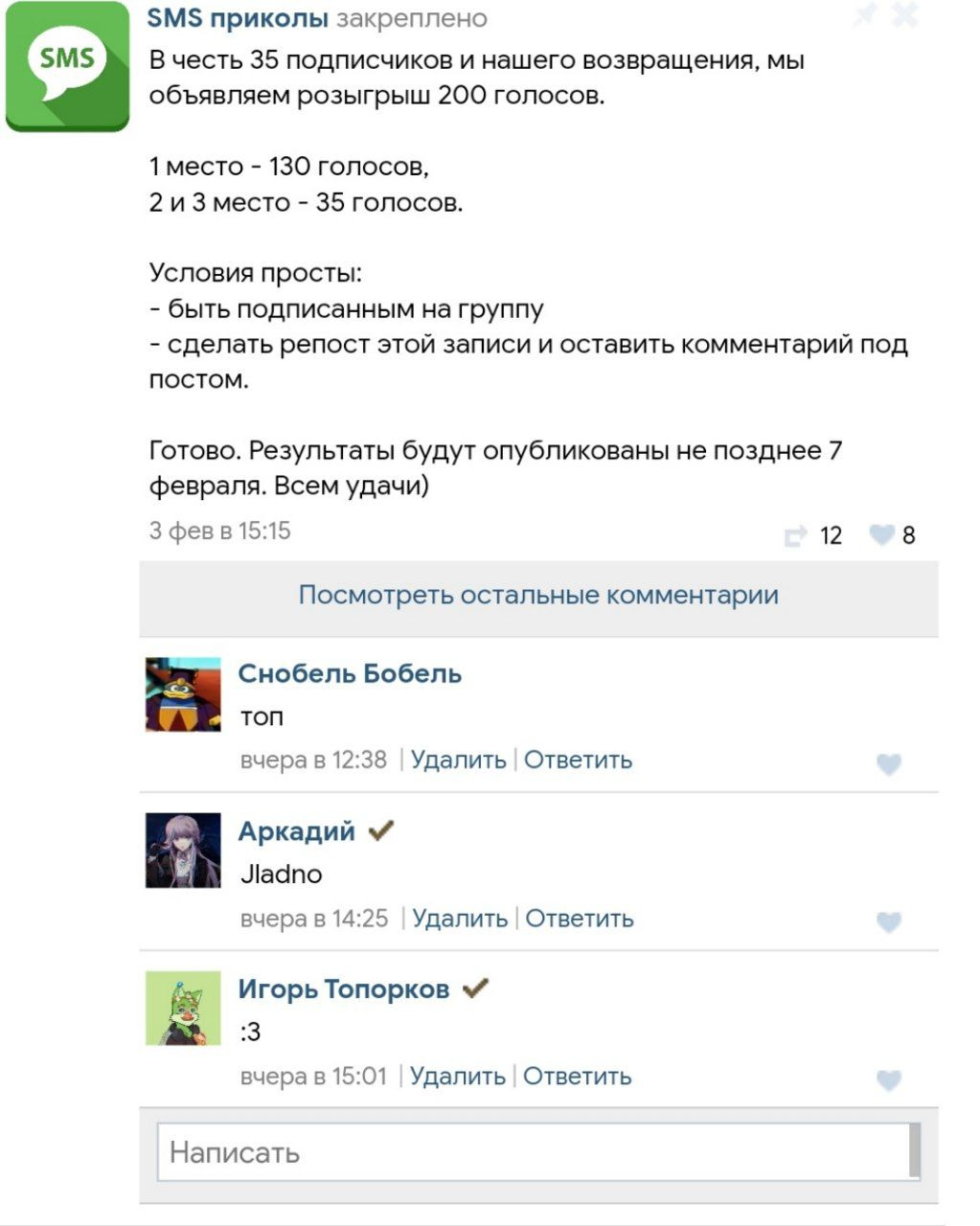Delete the comment "топ"
Viewport: 980px width, 1226px height.
pyautogui.click(x=458, y=761)
